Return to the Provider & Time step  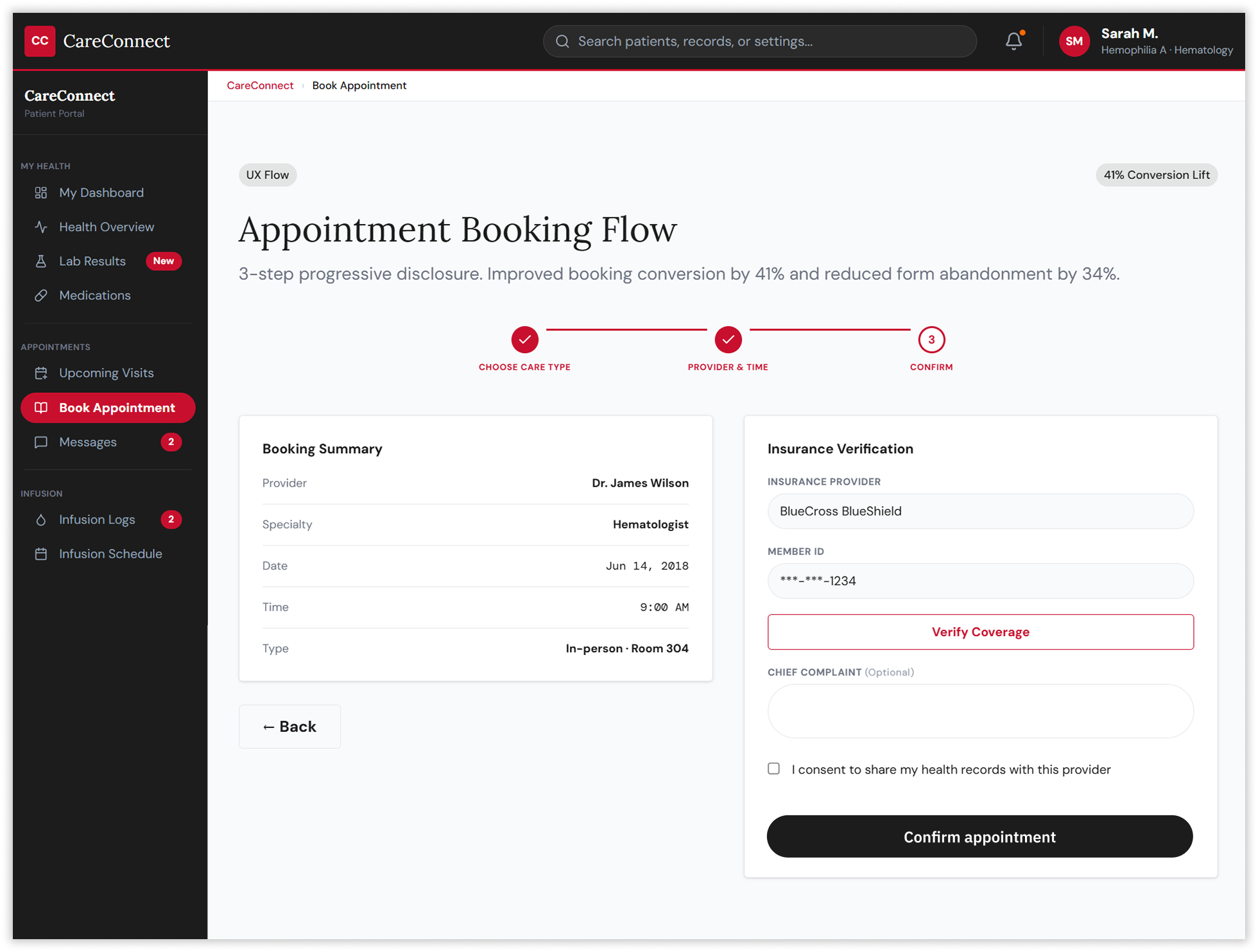[728, 340]
